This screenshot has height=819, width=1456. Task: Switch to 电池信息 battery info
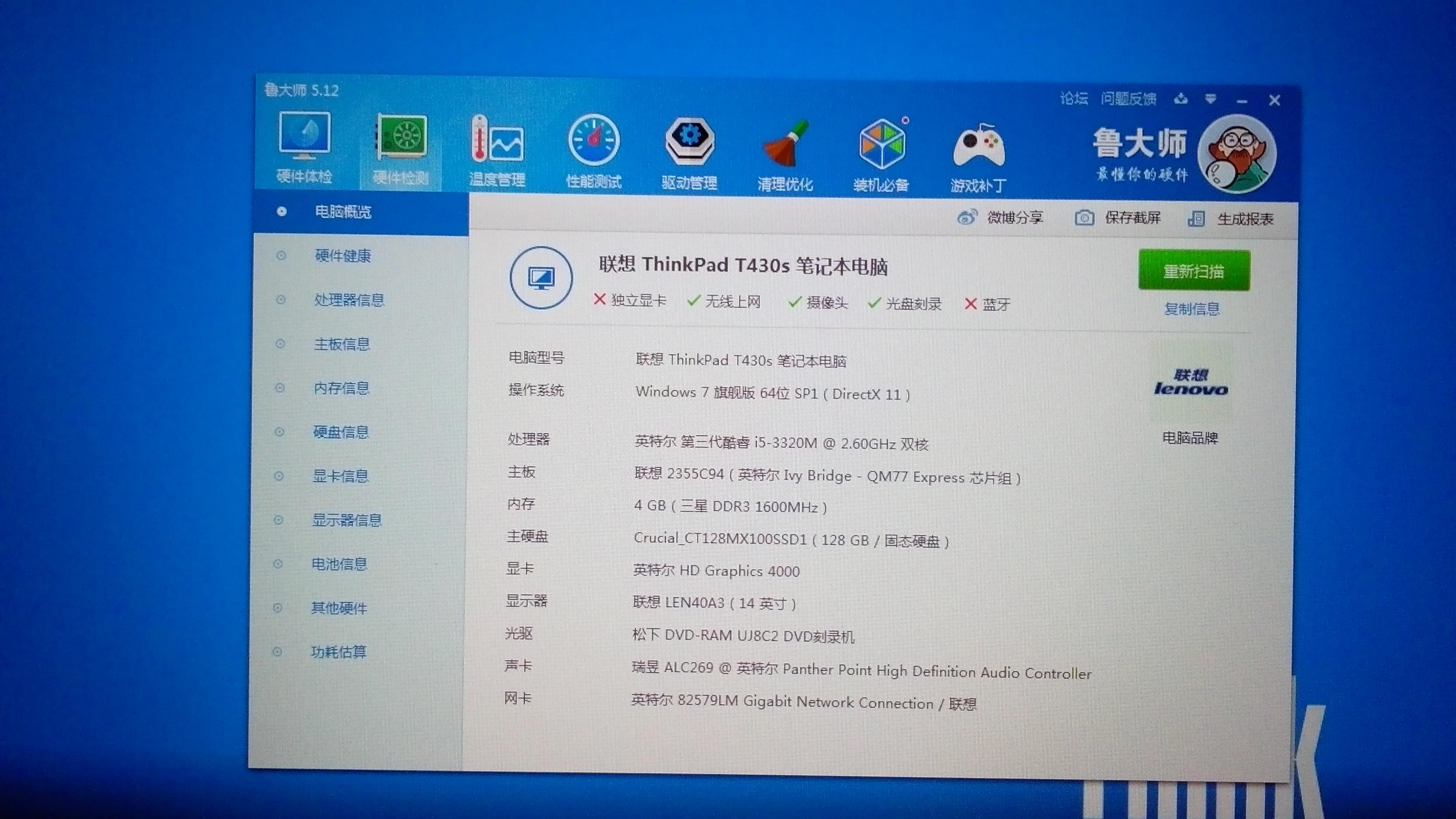(339, 564)
